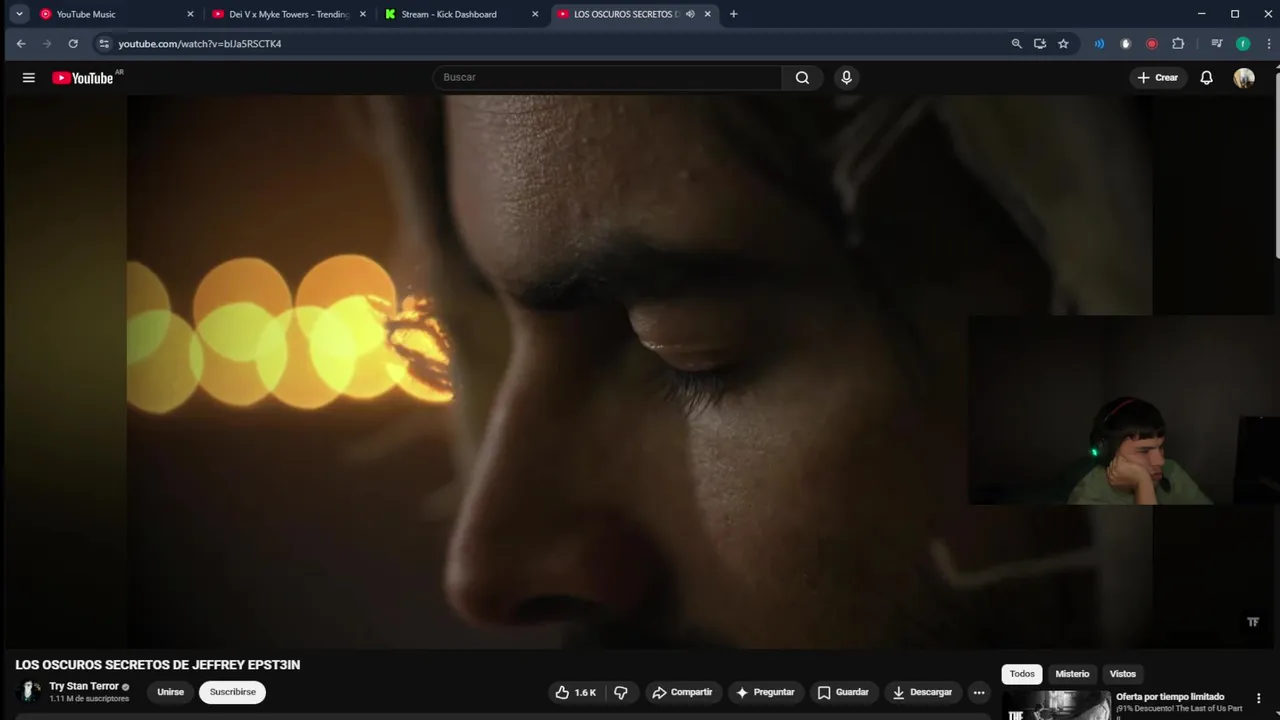Screen dimensions: 1280x720
Task: Click the Compartir button
Action: click(x=682, y=692)
